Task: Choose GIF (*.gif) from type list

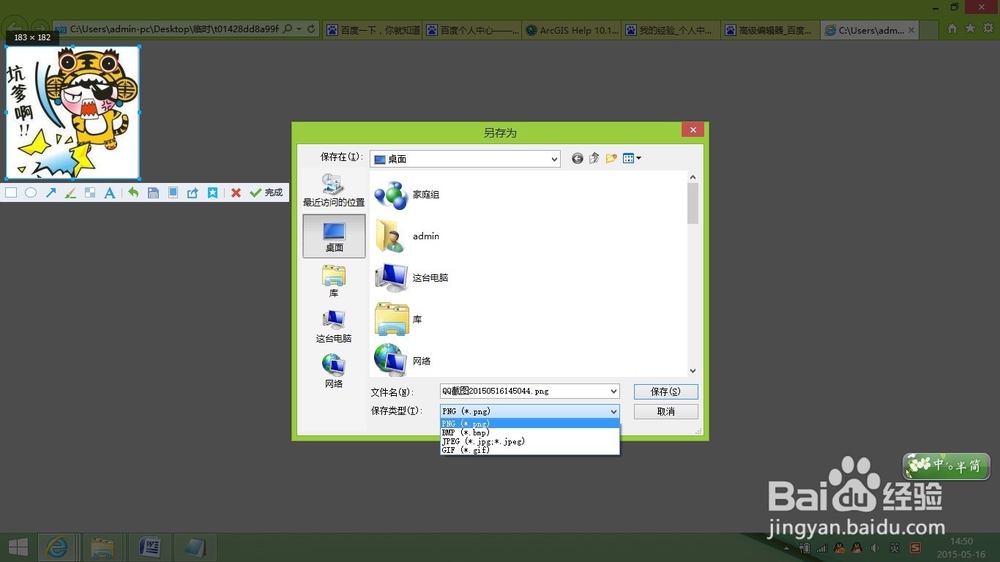Action: (529, 450)
